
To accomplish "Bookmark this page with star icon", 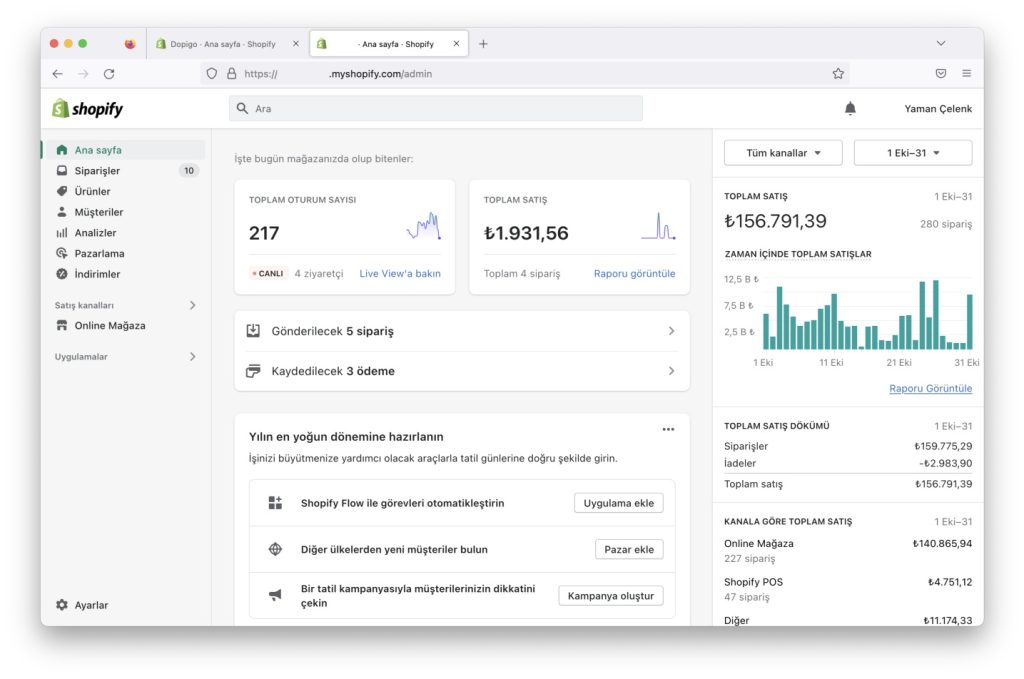I will (x=838, y=74).
